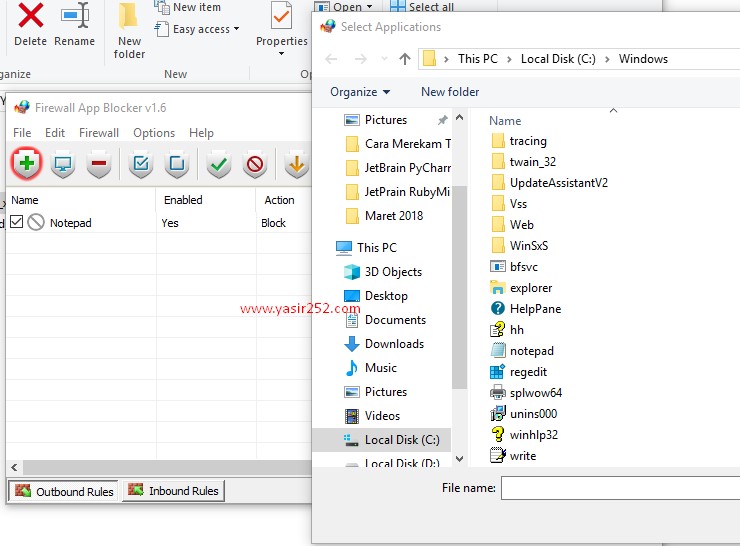Screen dimensions: 740x546
Task: Select the Notepad blocked icon in rule list
Action: click(x=36, y=222)
